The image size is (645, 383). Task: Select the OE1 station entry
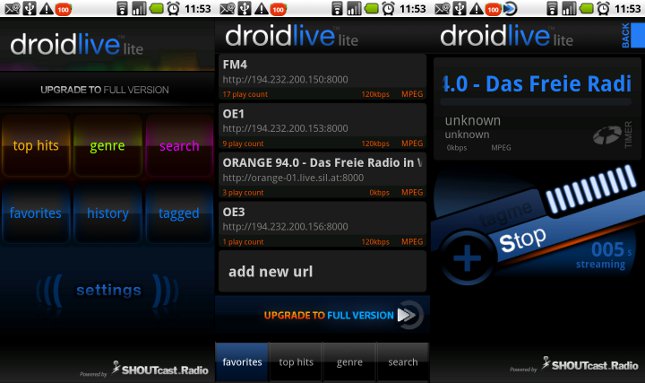click(x=322, y=126)
